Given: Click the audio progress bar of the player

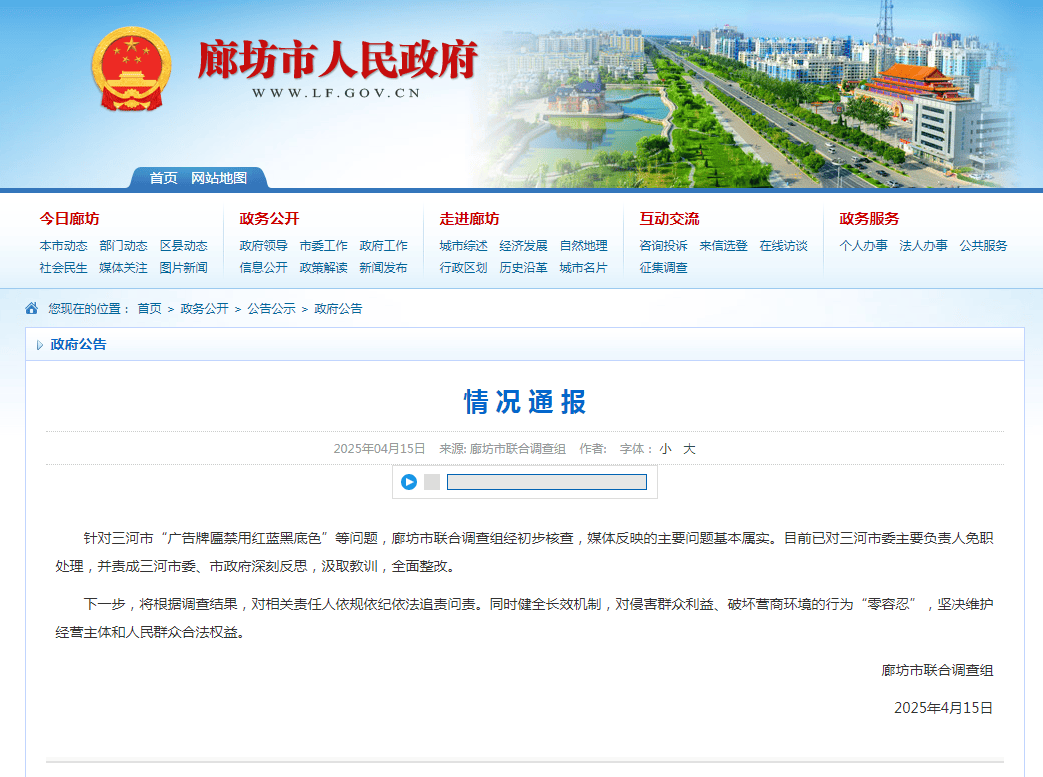Looking at the screenshot, I should 548,482.
